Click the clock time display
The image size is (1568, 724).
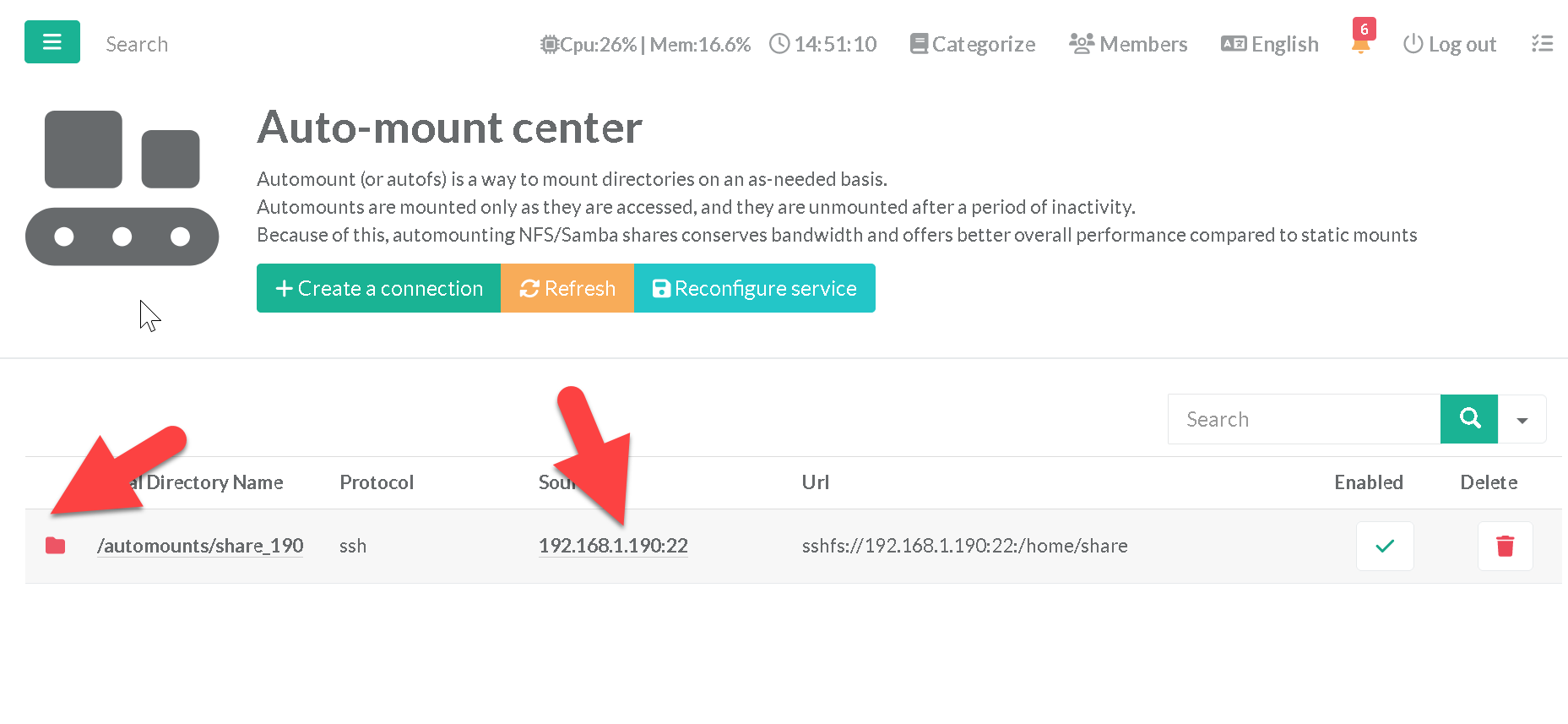823,44
